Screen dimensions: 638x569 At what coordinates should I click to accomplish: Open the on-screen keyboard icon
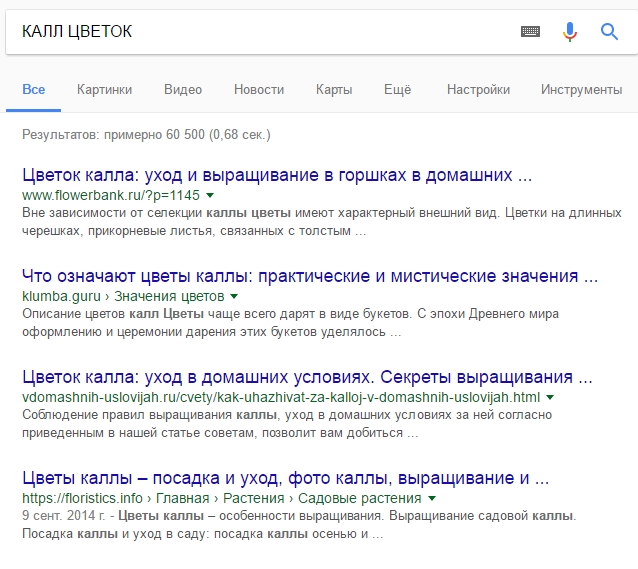[x=530, y=31]
